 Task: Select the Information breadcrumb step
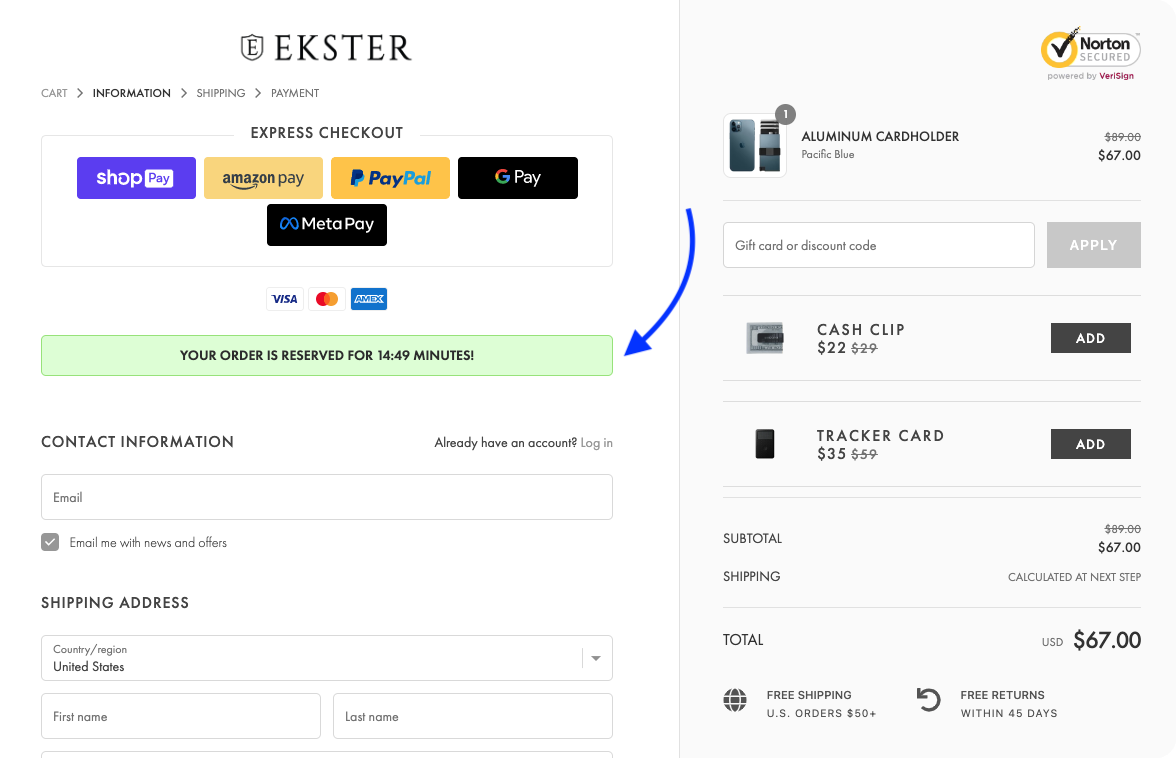[x=132, y=93]
